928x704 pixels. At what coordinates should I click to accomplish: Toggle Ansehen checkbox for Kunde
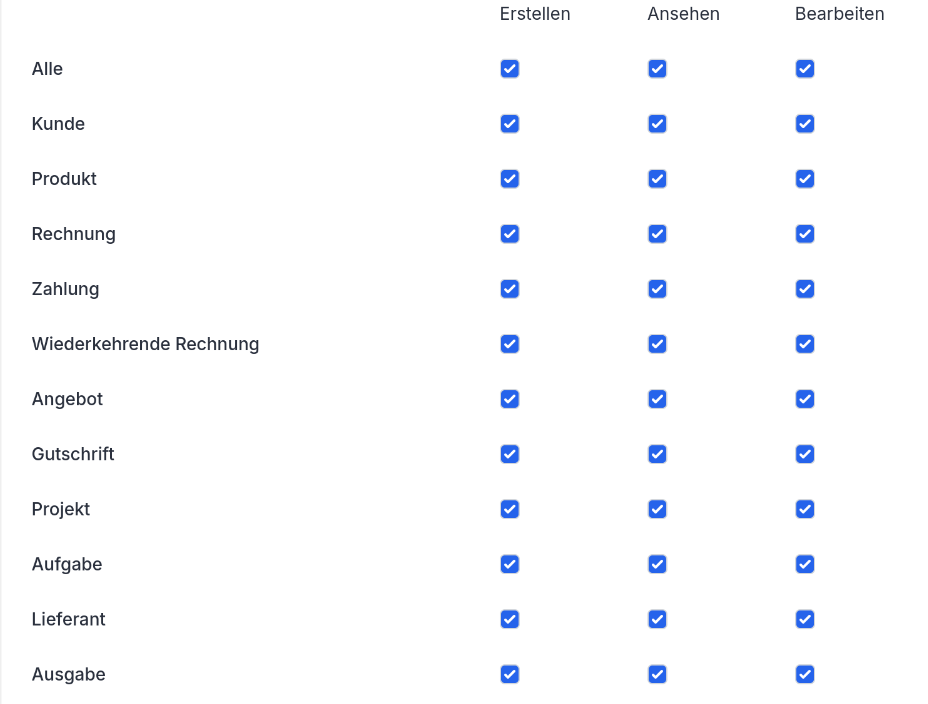[x=657, y=124]
